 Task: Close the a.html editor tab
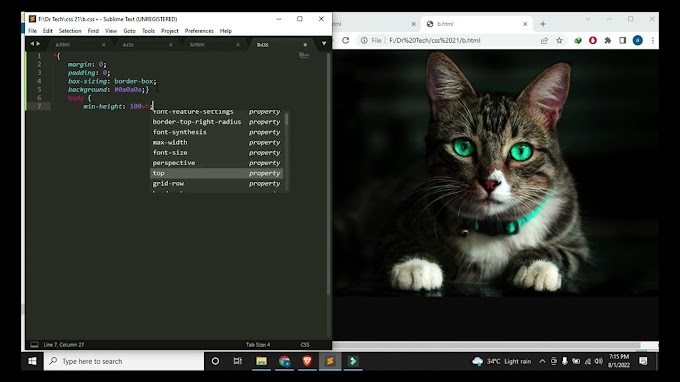click(103, 44)
